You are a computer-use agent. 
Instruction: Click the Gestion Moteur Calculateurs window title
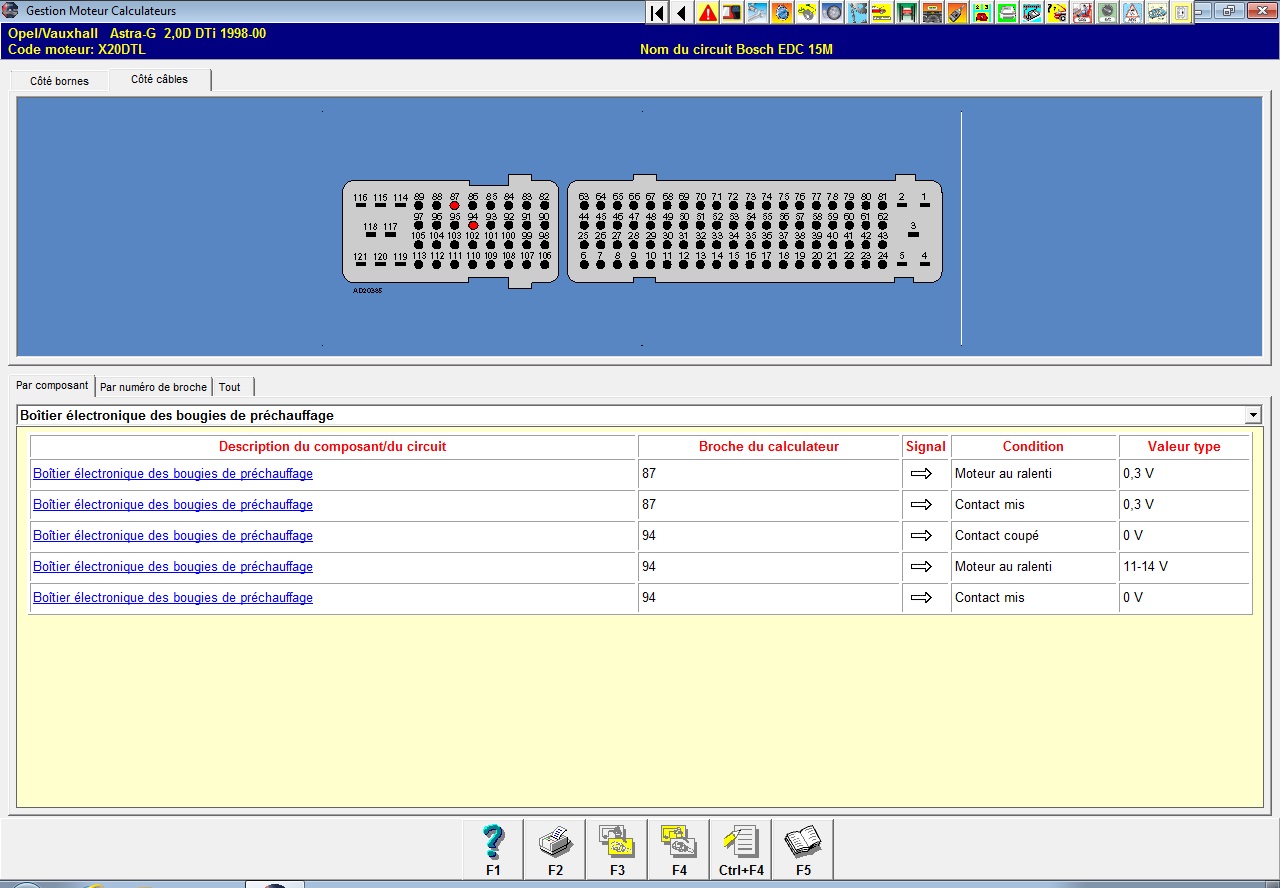pyautogui.click(x=101, y=11)
